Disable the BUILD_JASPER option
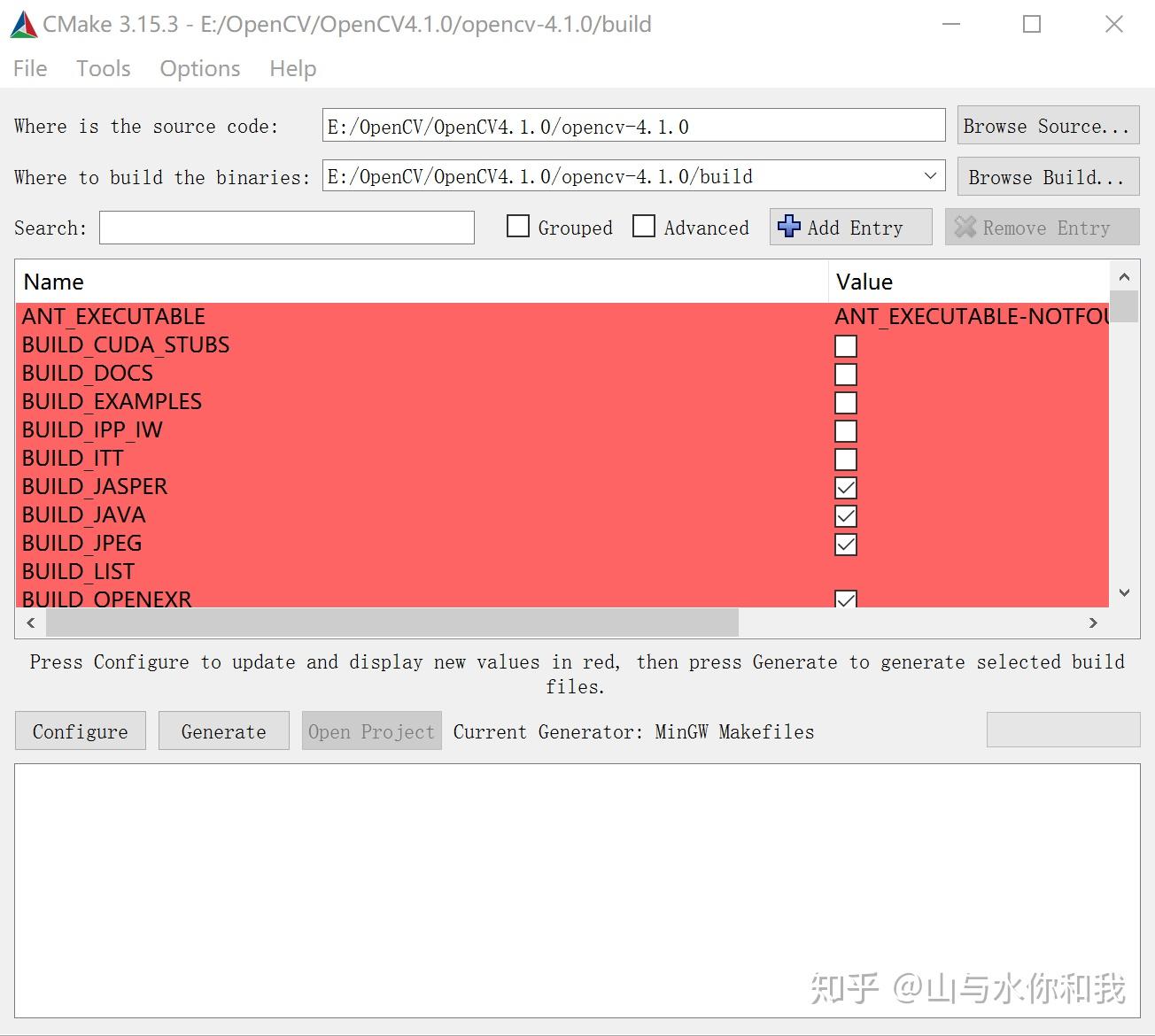Screen dimensions: 1155x1036 (x=845, y=487)
